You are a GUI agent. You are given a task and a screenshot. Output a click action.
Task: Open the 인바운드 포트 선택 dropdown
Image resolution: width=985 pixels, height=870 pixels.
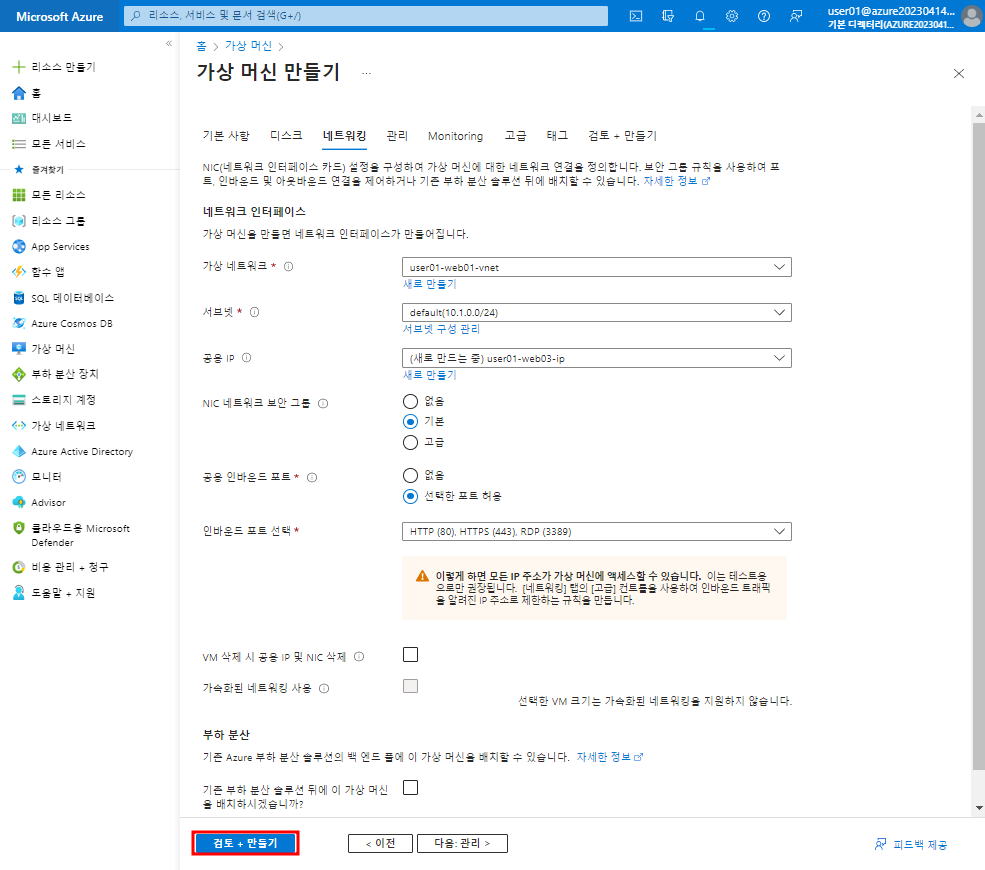pyautogui.click(x=596, y=531)
